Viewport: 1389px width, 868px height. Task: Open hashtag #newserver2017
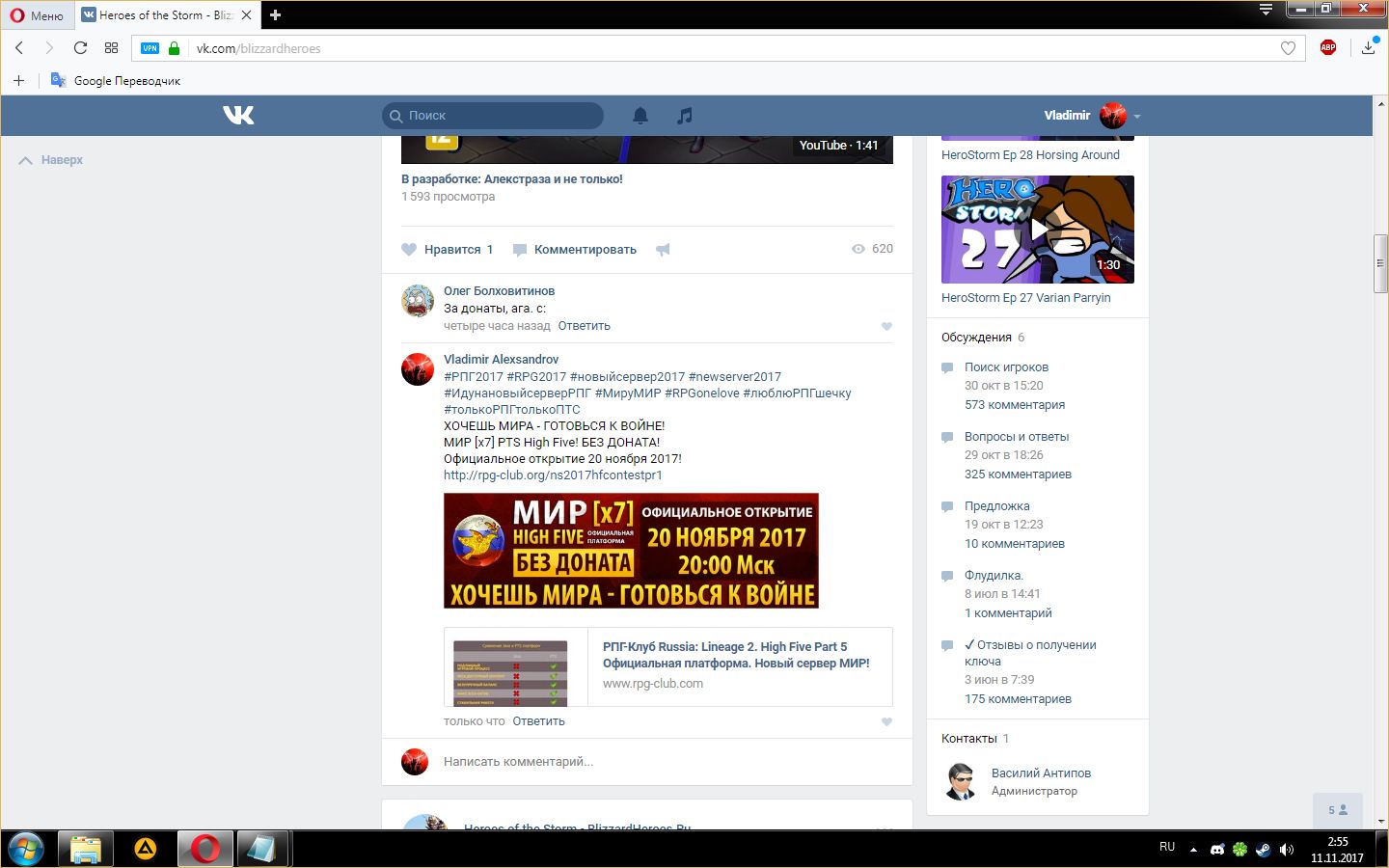[x=735, y=376]
